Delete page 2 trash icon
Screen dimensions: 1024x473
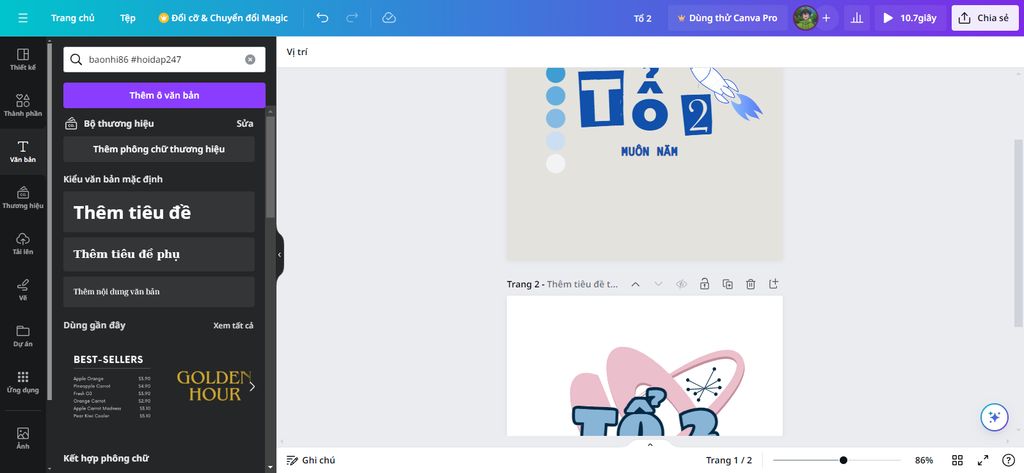pos(751,284)
